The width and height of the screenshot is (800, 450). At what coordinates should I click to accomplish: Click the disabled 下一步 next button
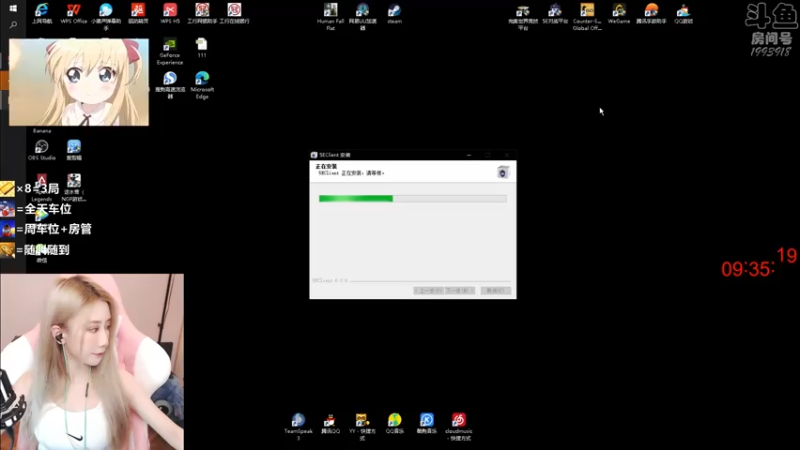coord(460,290)
